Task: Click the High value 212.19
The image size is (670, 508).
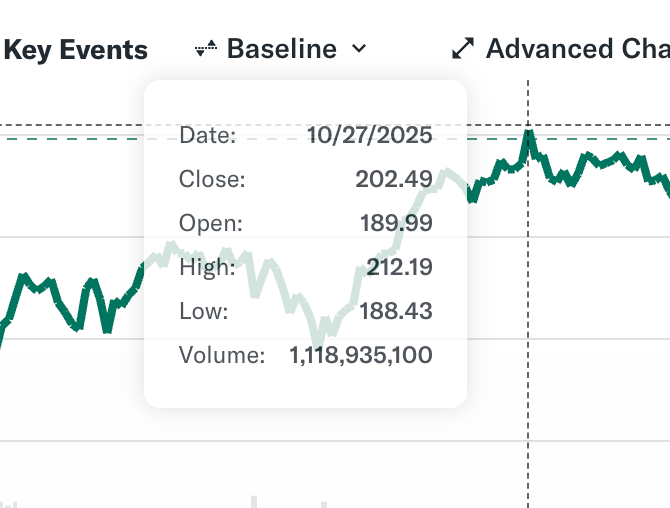Action: tap(394, 268)
